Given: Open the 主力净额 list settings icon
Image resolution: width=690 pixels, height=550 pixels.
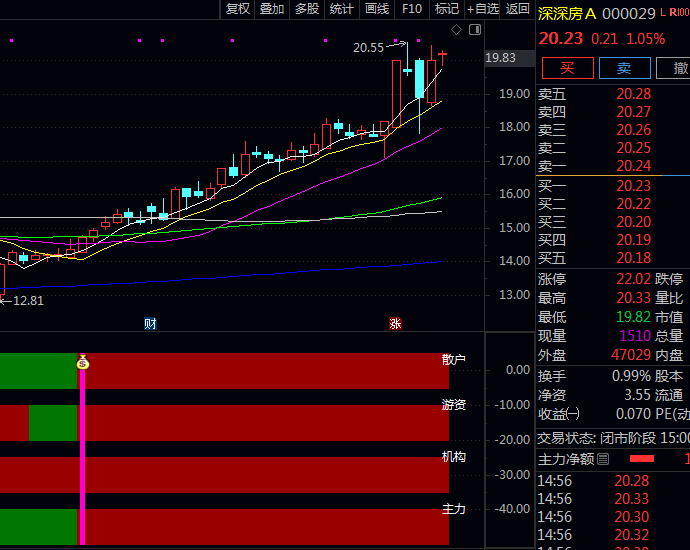Looking at the screenshot, I should 603,459.
